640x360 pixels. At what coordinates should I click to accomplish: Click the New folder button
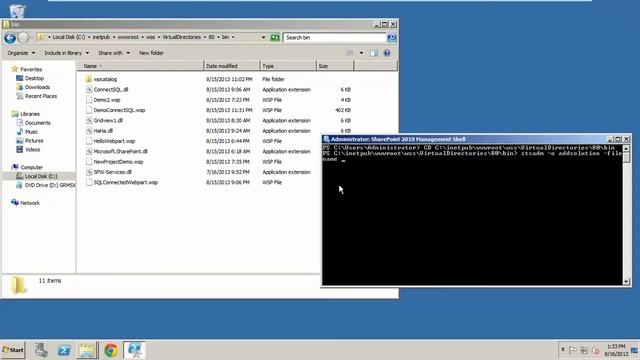[151, 53]
